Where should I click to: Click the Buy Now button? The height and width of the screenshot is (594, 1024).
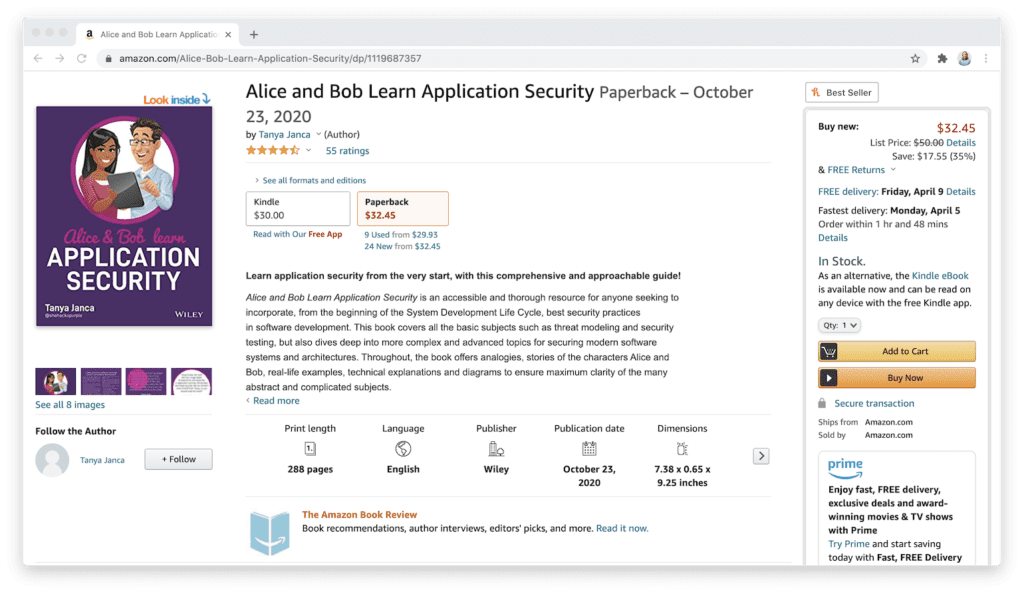coord(897,378)
